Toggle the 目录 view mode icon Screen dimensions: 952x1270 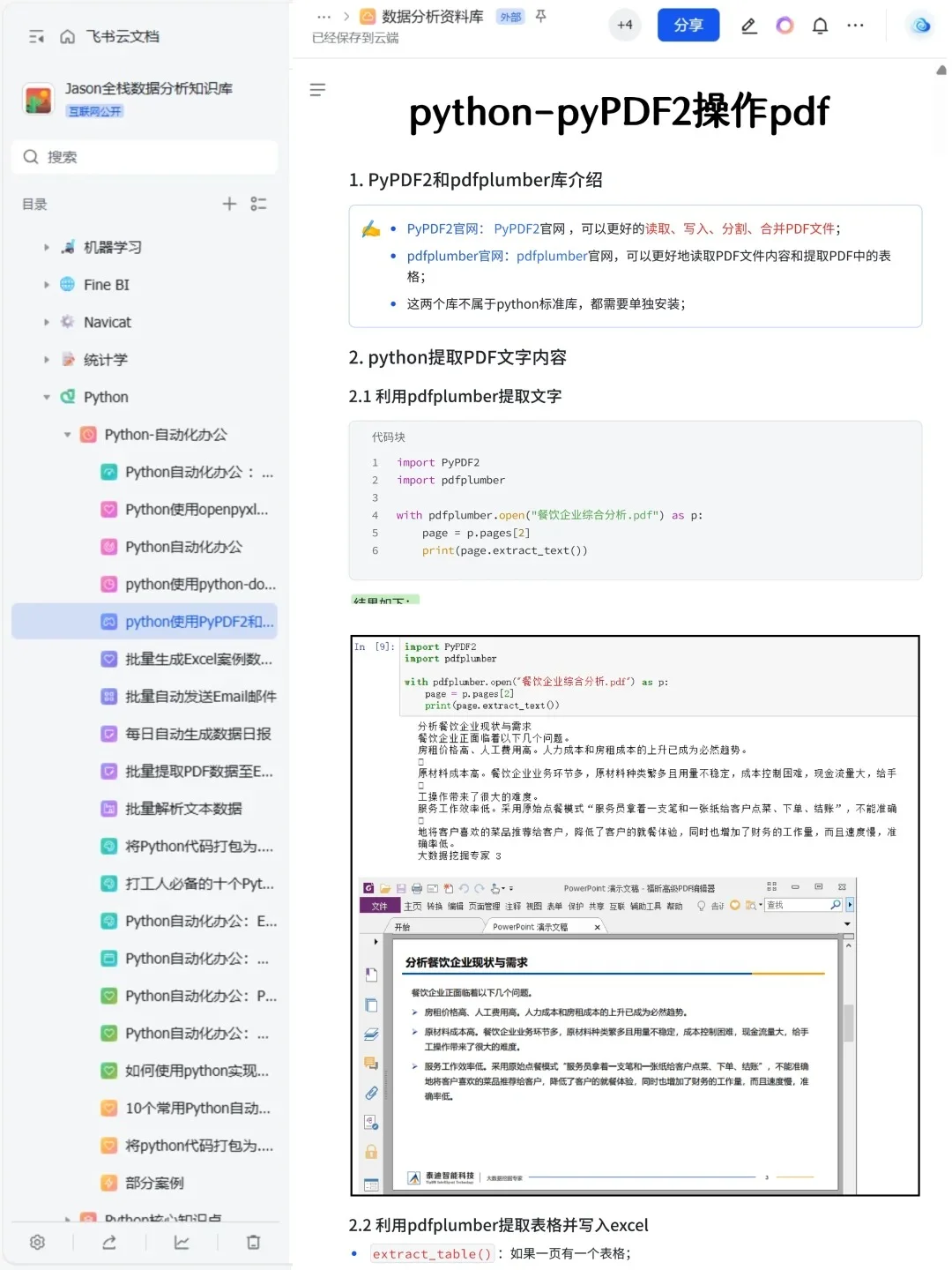(258, 204)
